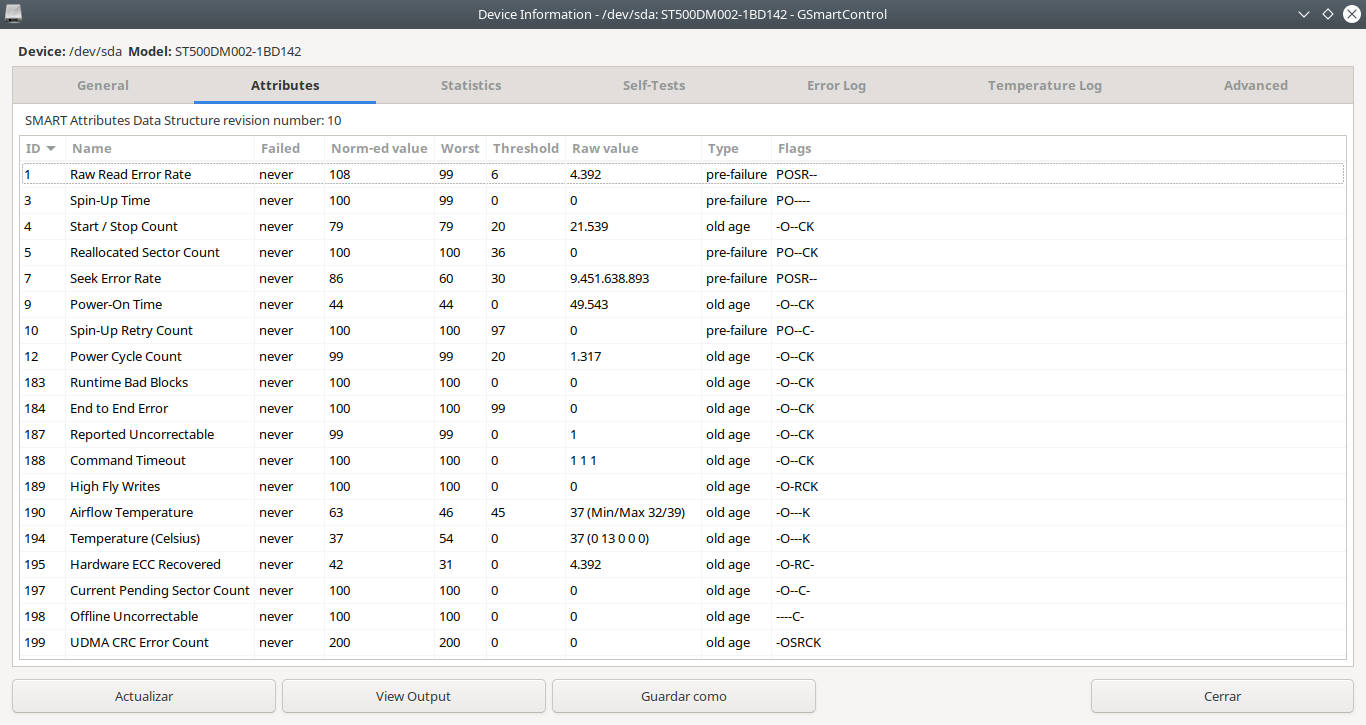The width and height of the screenshot is (1366, 725).
Task: Click the /dev/sda device label
Action: point(95,51)
